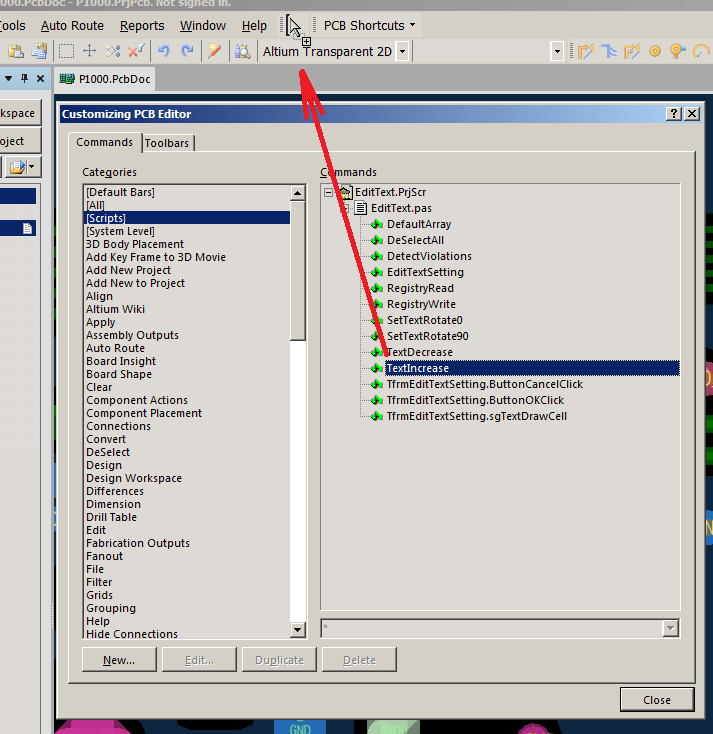Screen dimensions: 713x734
Task: Select the Differential Pair Routing tool
Action: (609, 51)
